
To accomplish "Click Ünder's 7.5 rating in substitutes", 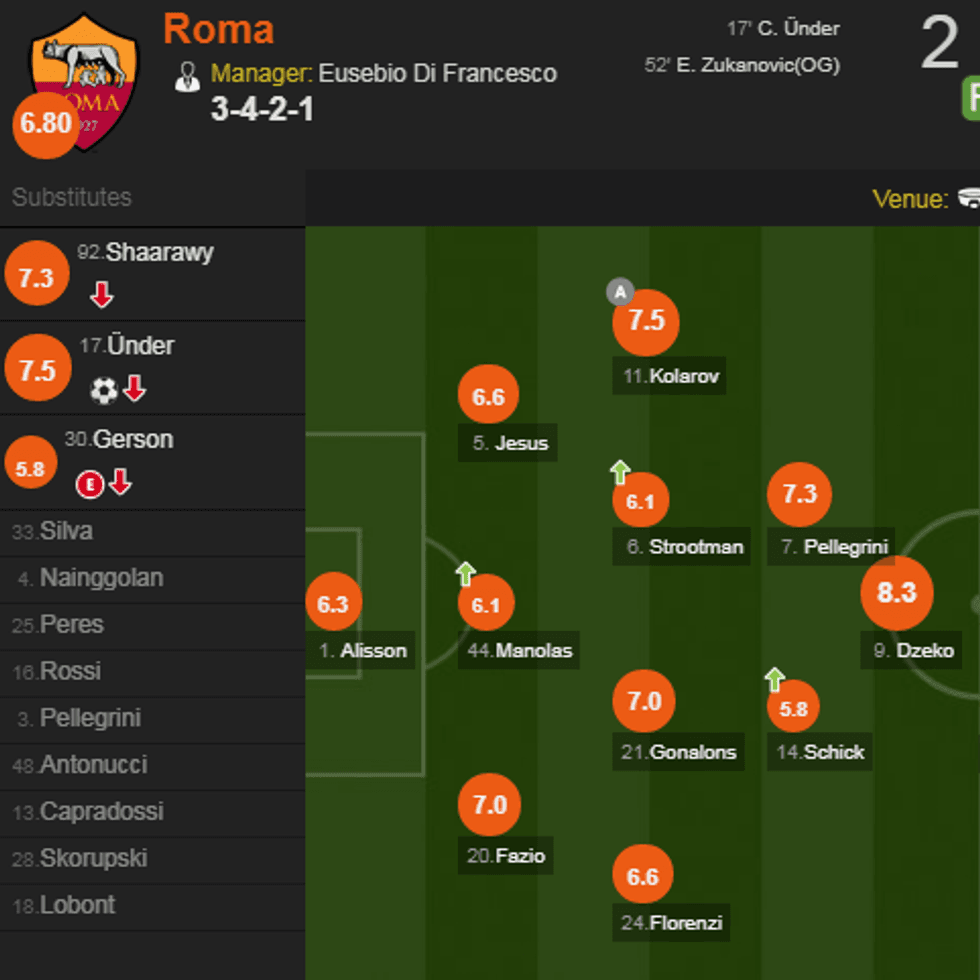I will (37, 370).
